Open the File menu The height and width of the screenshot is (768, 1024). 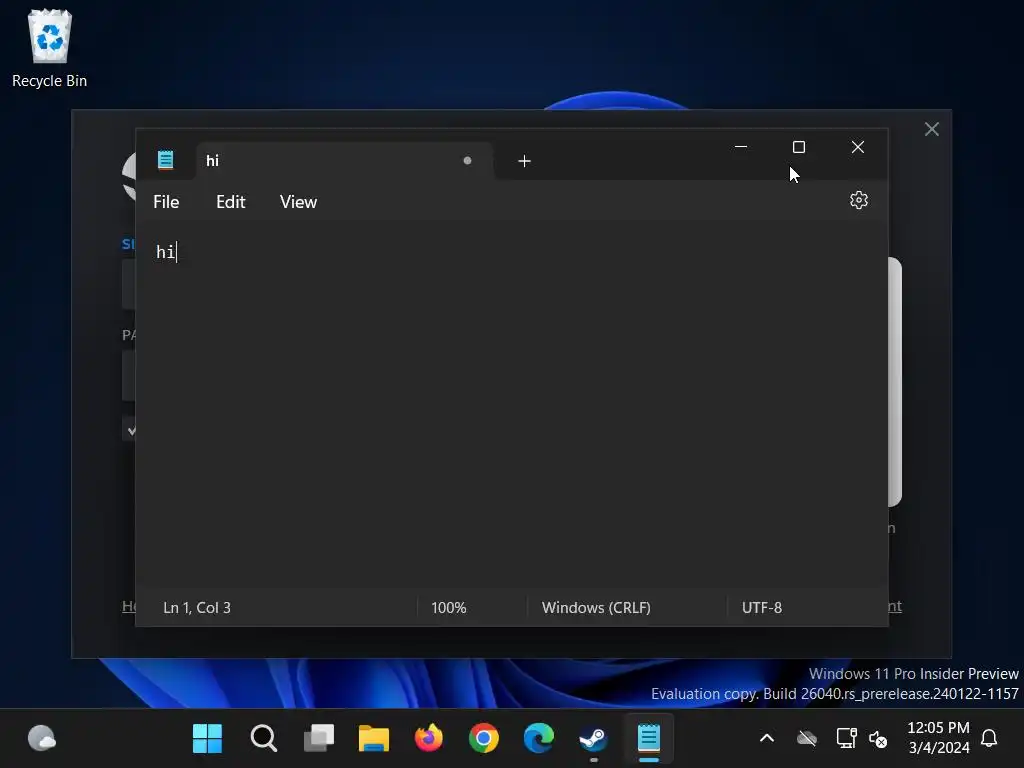point(166,202)
